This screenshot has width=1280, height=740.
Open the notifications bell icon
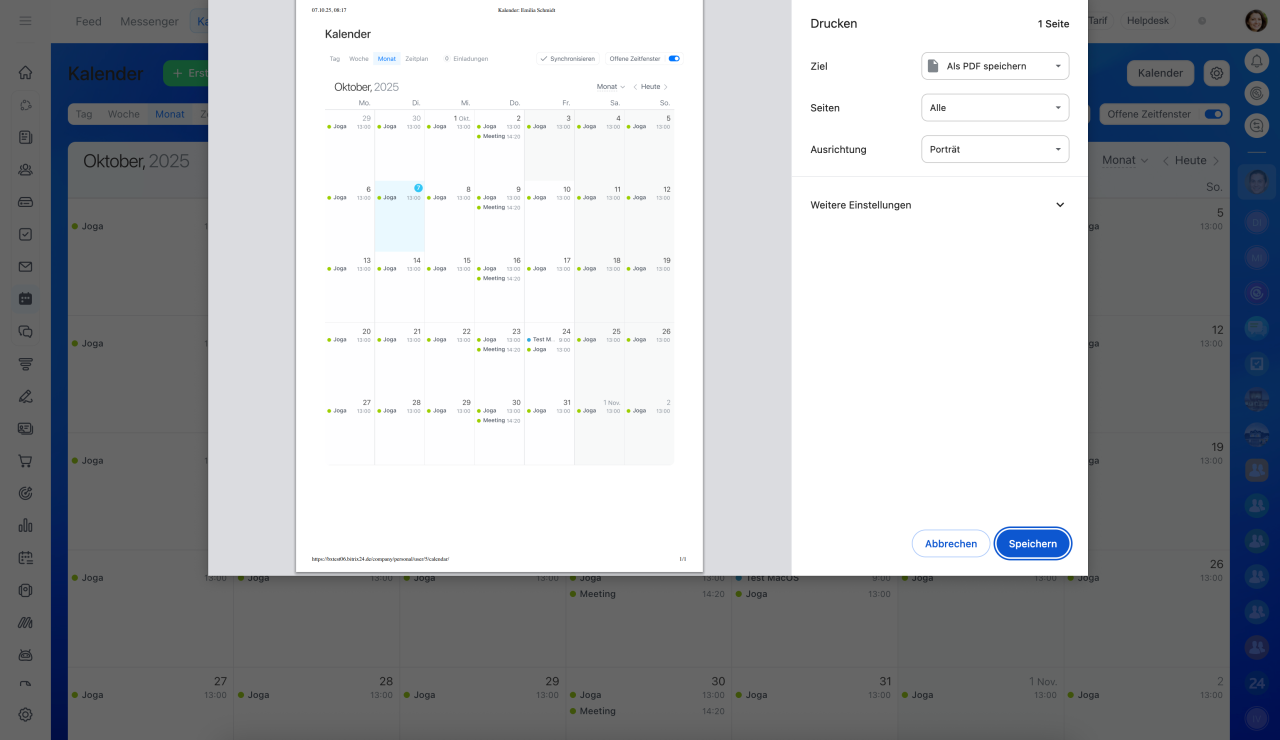coord(1257,61)
